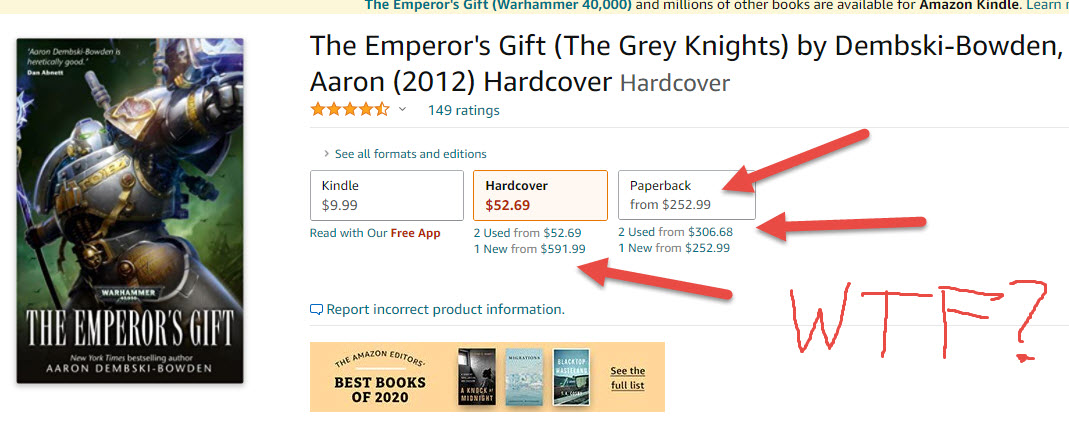Click the report speech bubble icon
Screen dimensions: 1069x423
317,310
